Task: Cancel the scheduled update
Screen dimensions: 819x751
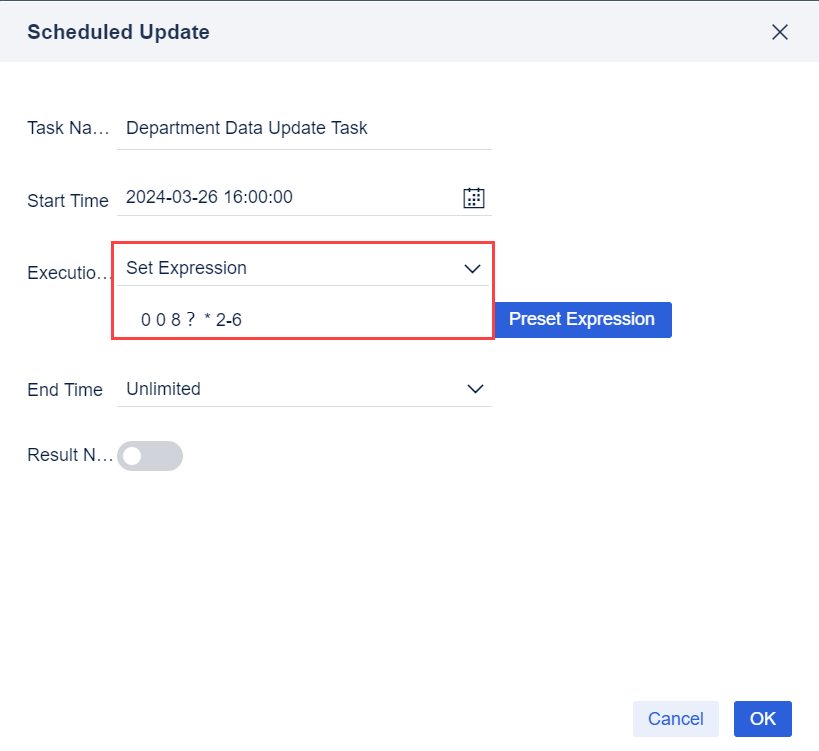Action: pos(676,719)
